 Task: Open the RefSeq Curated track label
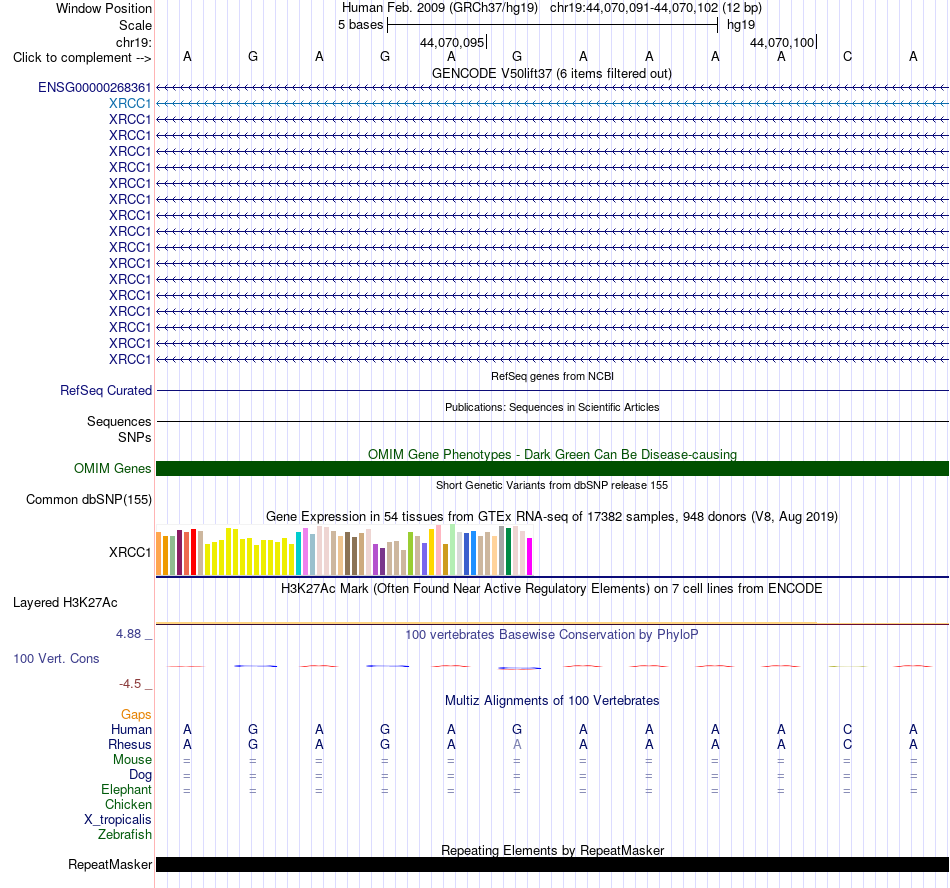[x=106, y=391]
